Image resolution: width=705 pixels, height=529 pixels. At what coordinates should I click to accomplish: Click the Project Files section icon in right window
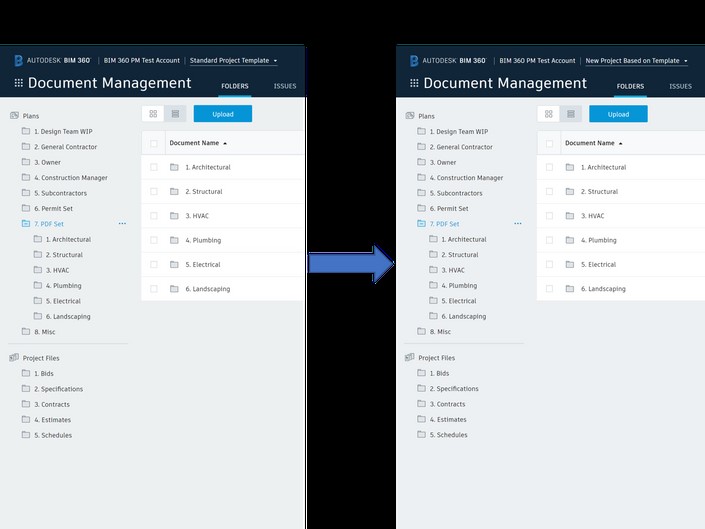410,357
